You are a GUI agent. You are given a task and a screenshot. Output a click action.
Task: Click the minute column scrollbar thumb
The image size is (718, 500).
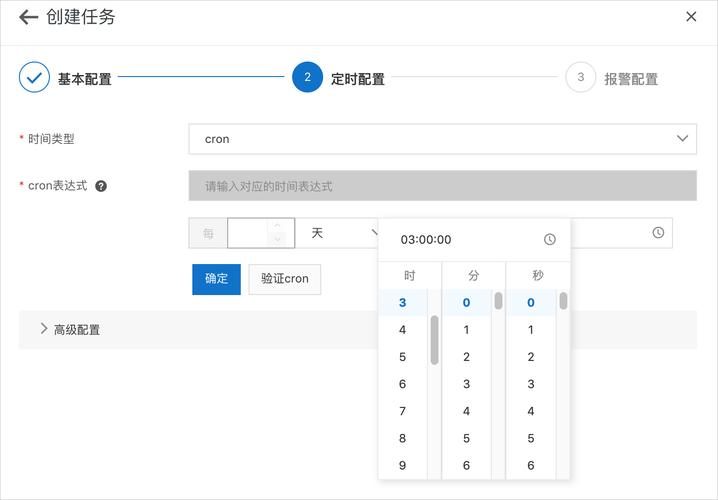tap(498, 301)
